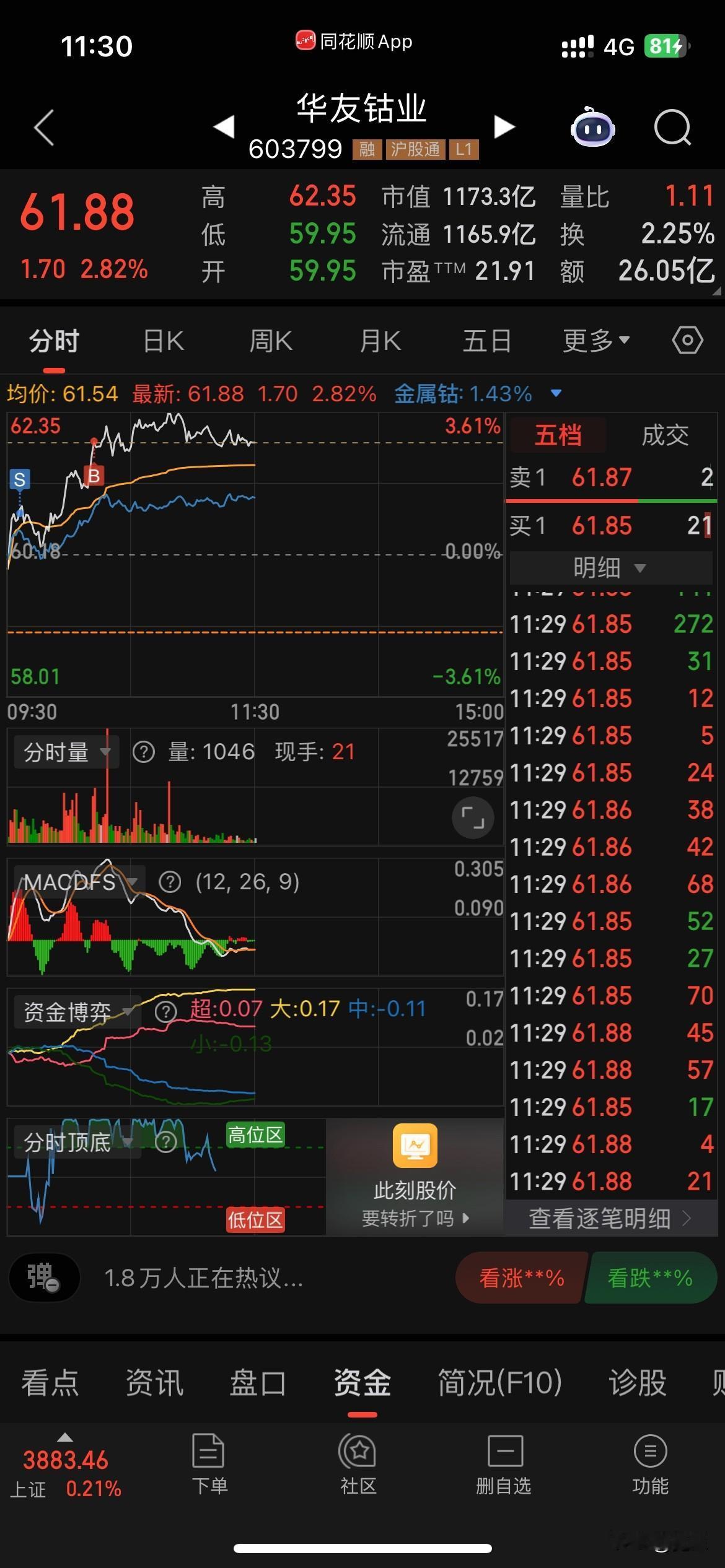The image size is (725, 1568).
Task: Go to next stock with right triangle
Action: tap(504, 127)
